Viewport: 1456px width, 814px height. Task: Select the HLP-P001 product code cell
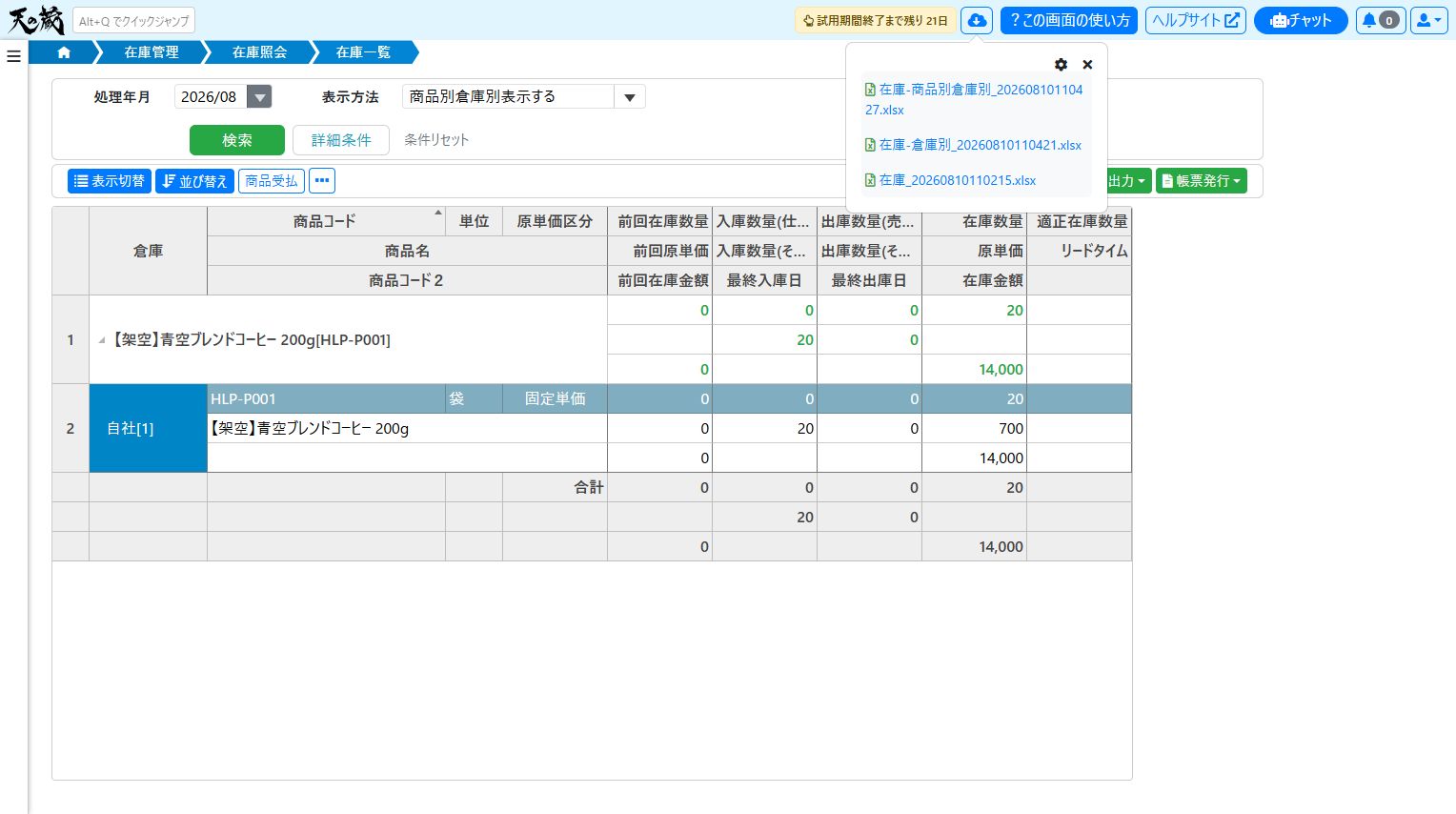coord(326,398)
